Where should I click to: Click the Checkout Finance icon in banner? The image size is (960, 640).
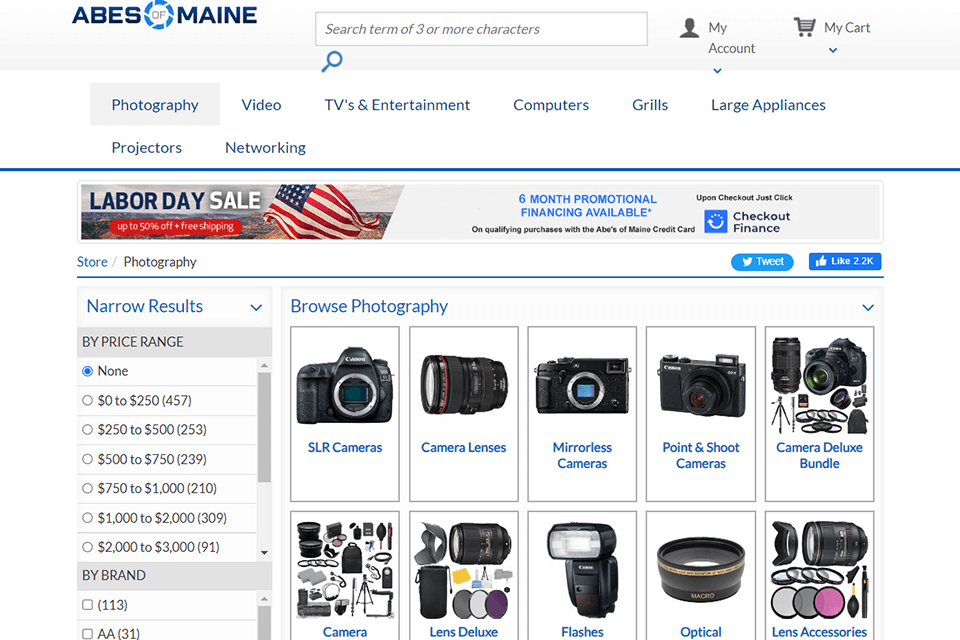point(716,222)
